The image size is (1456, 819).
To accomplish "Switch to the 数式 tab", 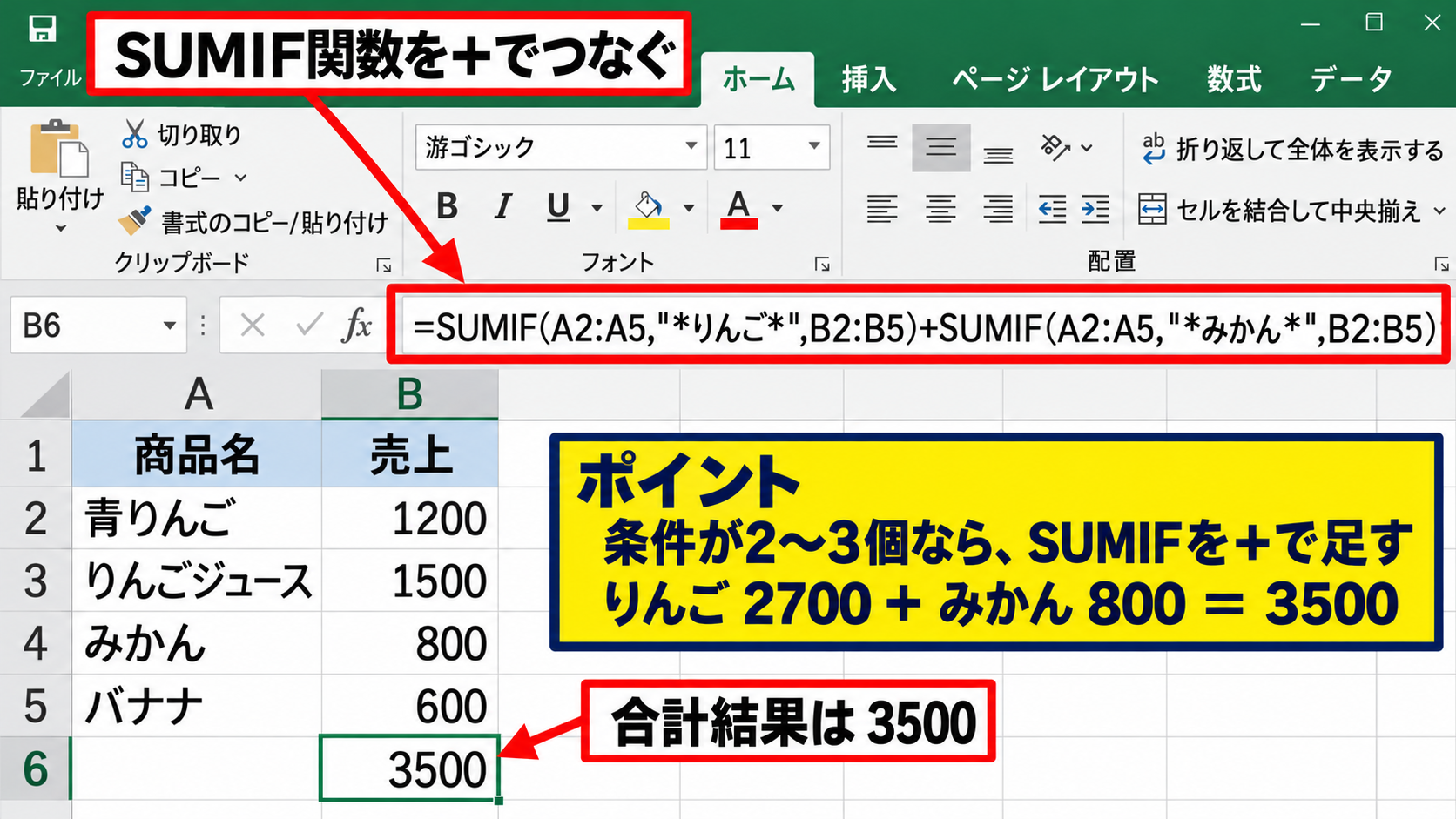I will (x=1234, y=79).
